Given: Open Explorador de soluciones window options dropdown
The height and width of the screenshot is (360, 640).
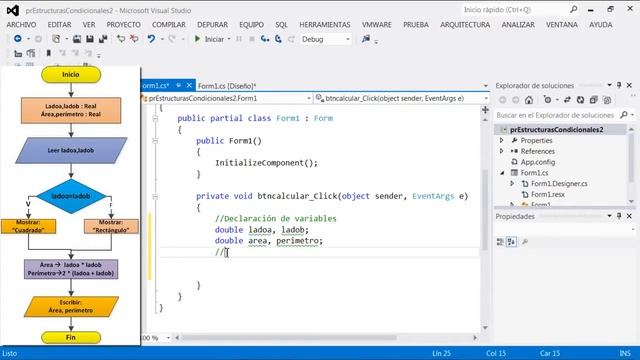Looking at the screenshot, I should coord(609,85).
